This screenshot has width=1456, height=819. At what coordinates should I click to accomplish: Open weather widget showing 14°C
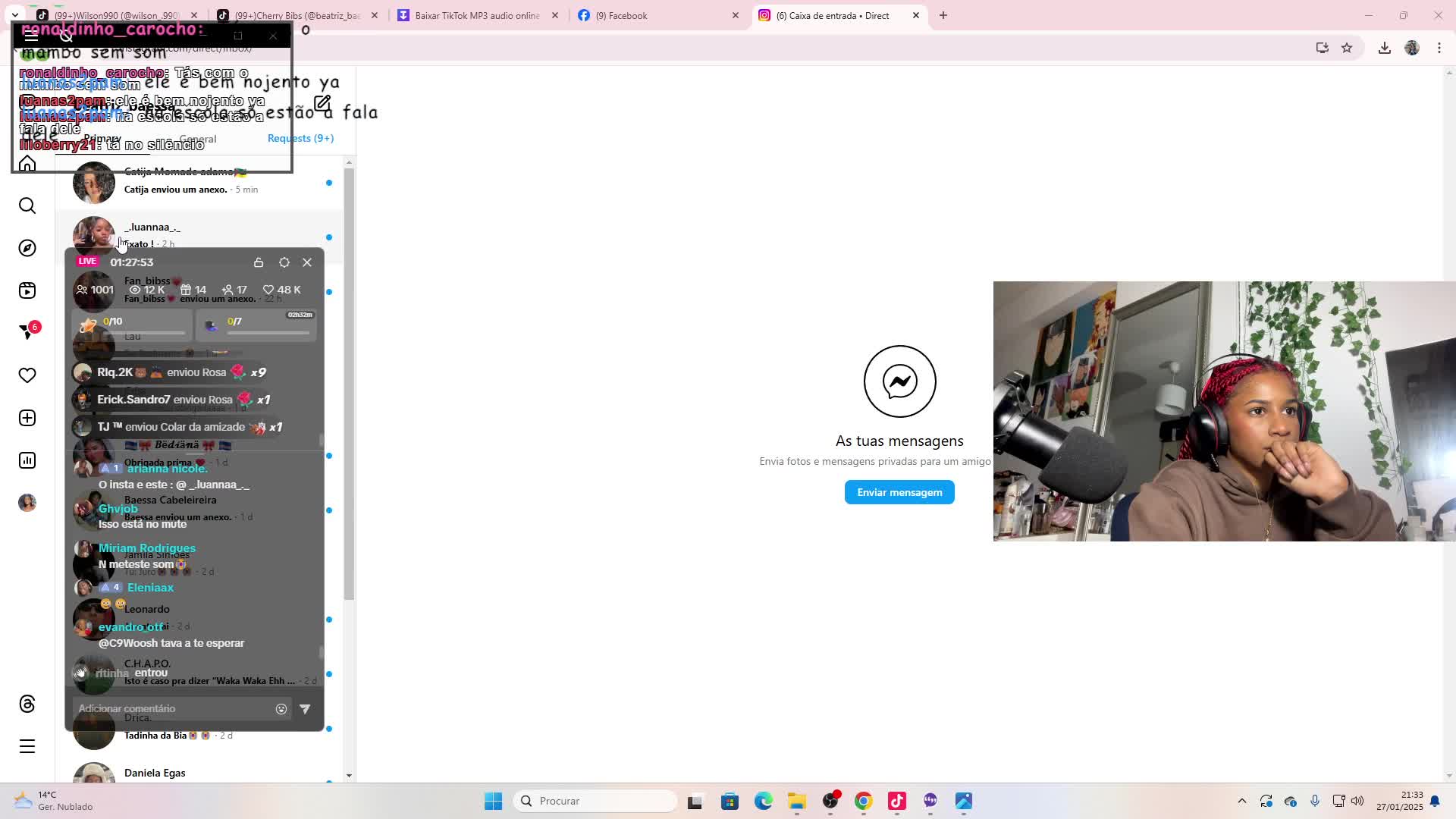(53, 801)
